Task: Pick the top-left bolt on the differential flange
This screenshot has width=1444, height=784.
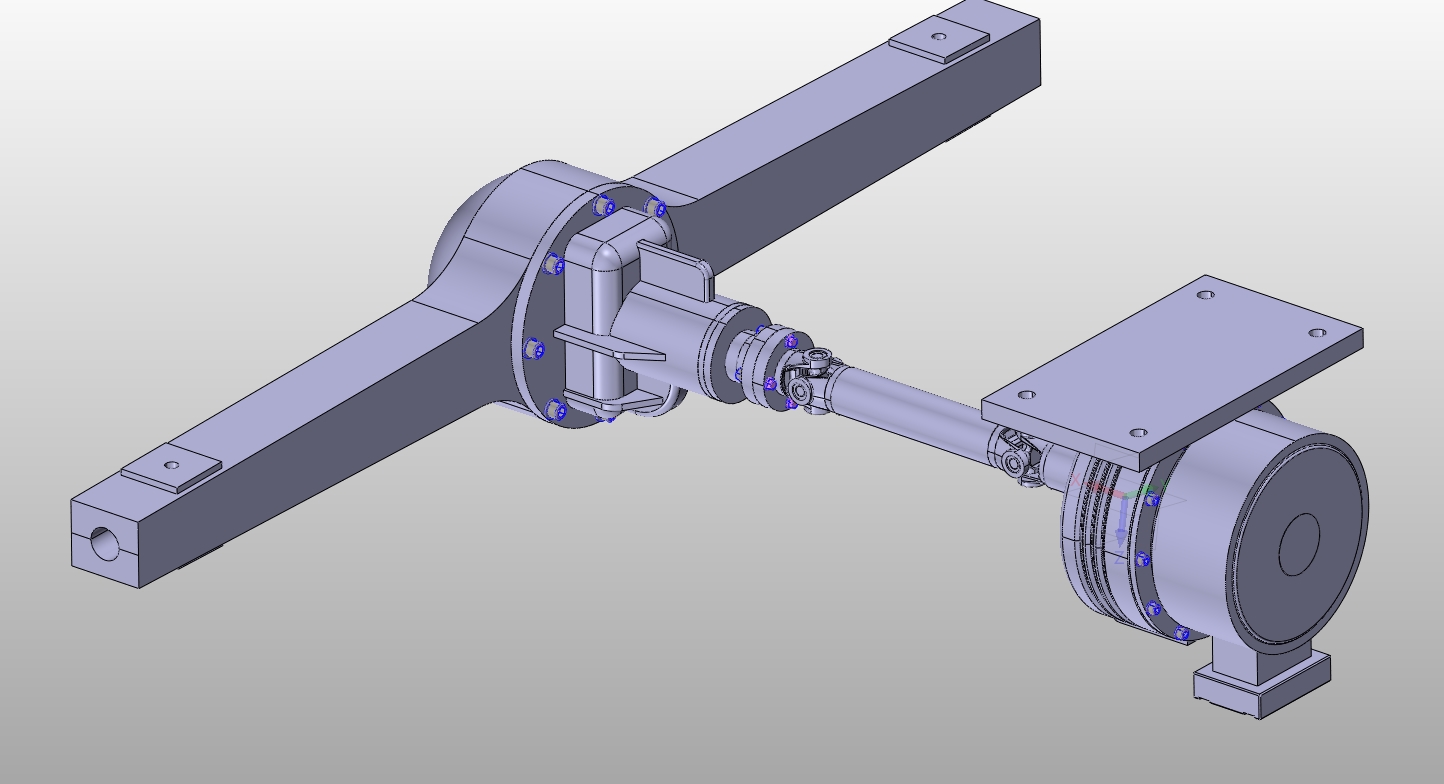Action: pyautogui.click(x=604, y=207)
